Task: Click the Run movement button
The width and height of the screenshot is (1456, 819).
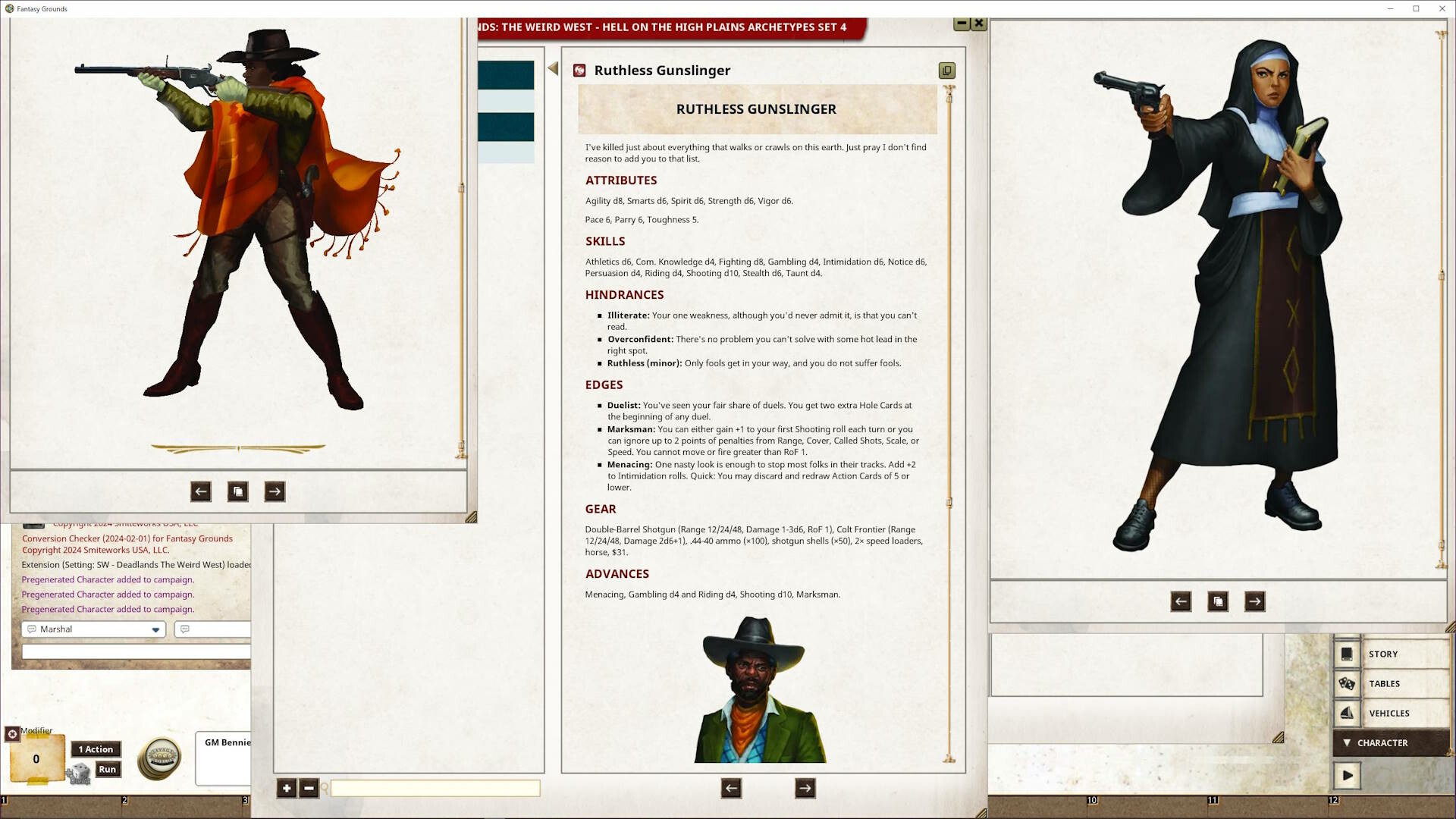Action: pyautogui.click(x=108, y=769)
